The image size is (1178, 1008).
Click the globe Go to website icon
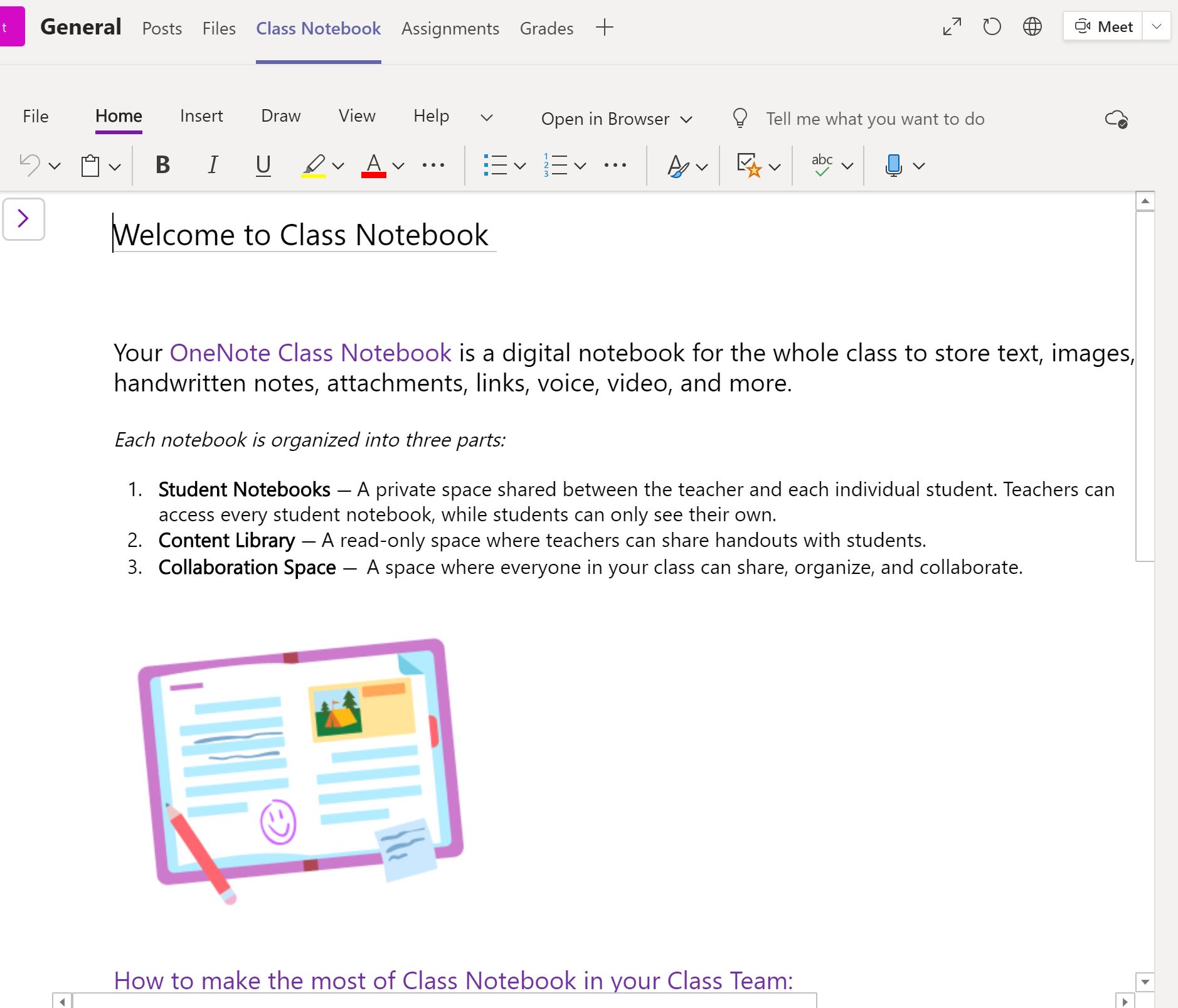[1032, 26]
